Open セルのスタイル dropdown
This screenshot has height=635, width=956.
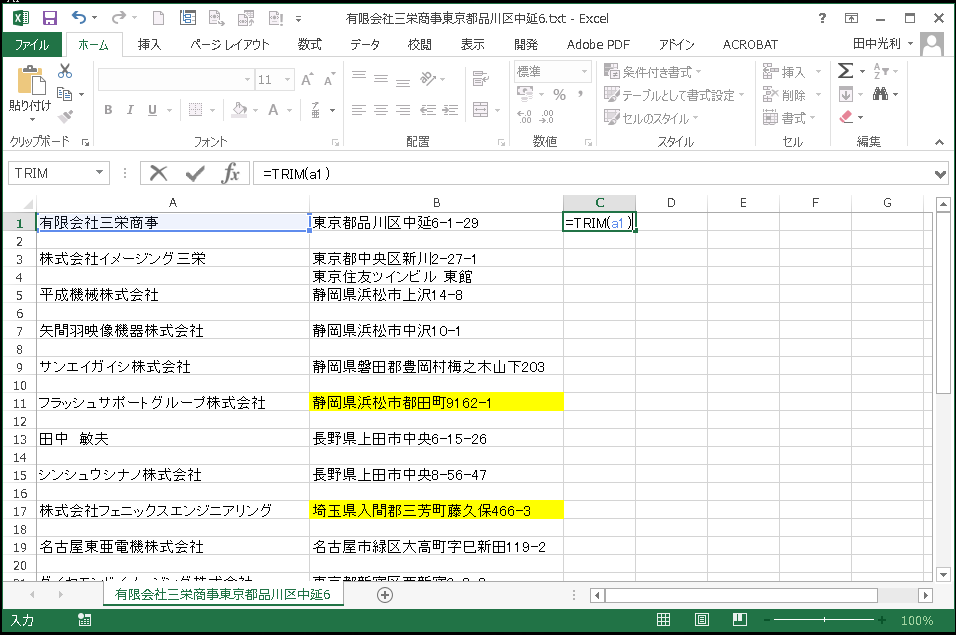coord(651,117)
